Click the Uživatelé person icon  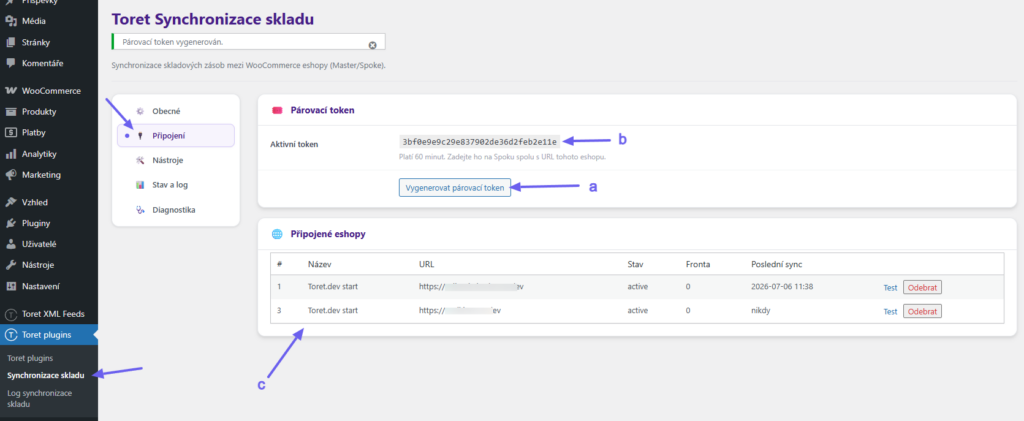point(10,244)
